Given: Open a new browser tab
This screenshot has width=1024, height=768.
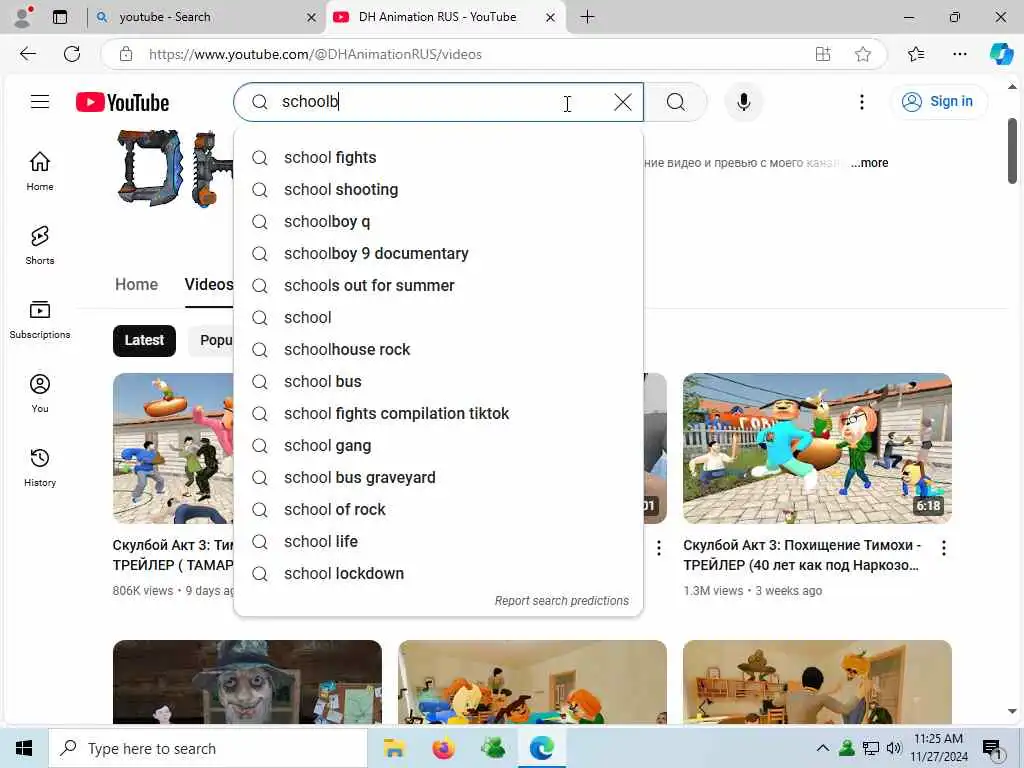Looking at the screenshot, I should pyautogui.click(x=587, y=17).
